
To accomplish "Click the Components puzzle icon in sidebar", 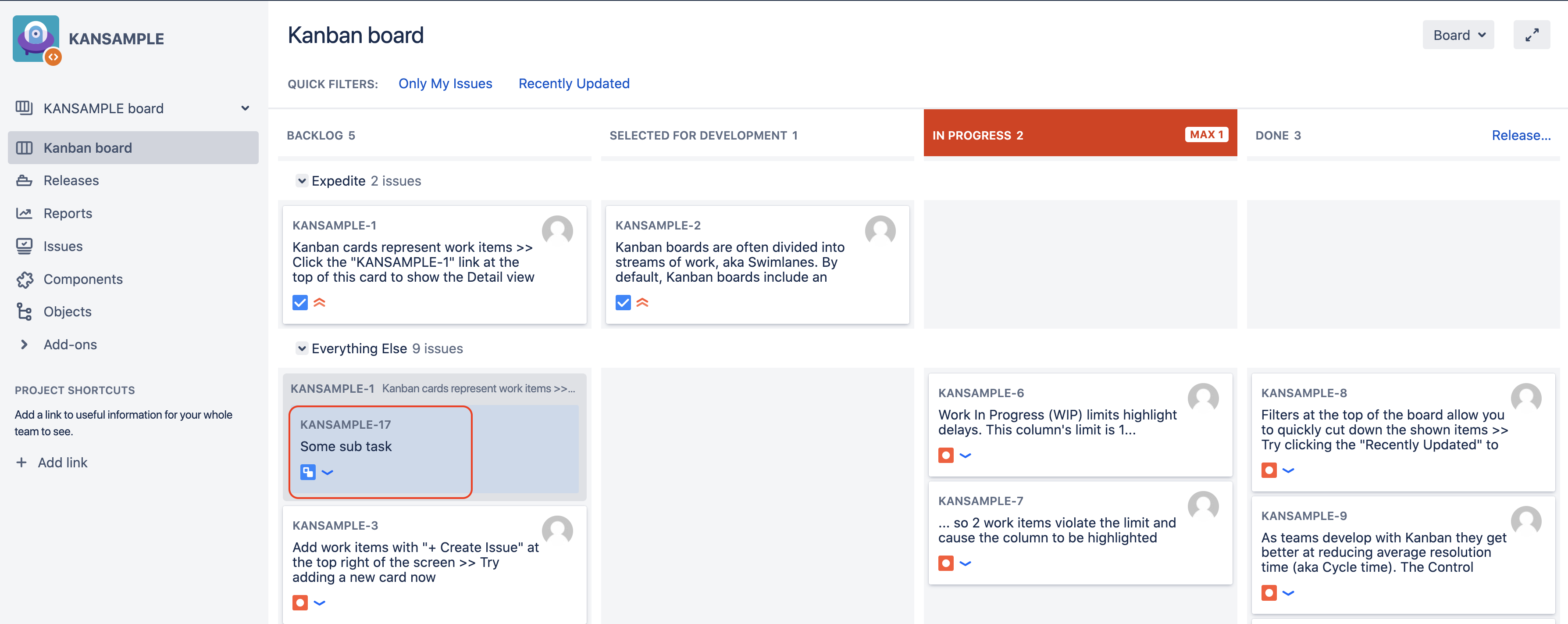I will (x=25, y=279).
